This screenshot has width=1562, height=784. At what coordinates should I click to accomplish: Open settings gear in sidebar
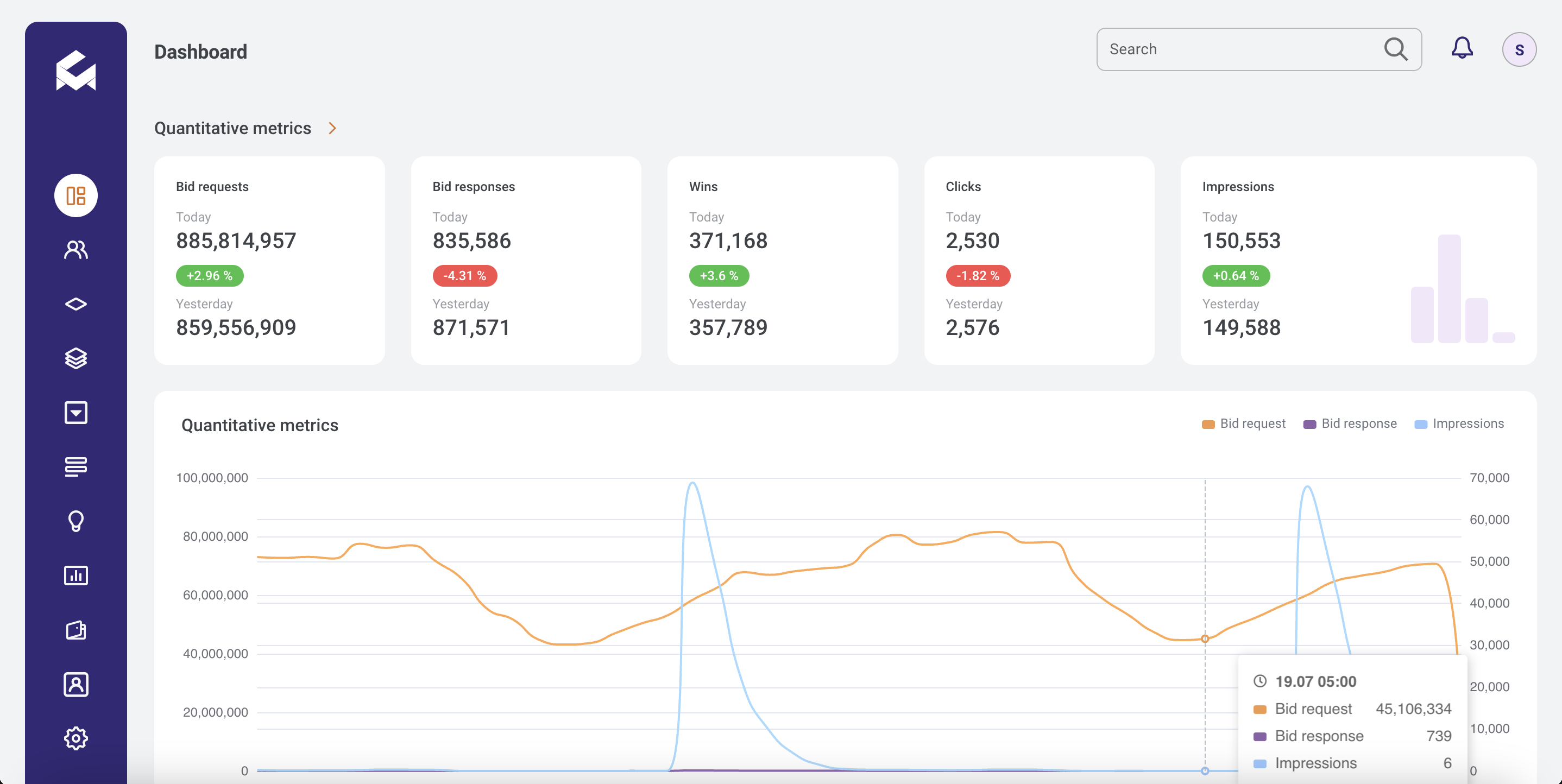76,738
